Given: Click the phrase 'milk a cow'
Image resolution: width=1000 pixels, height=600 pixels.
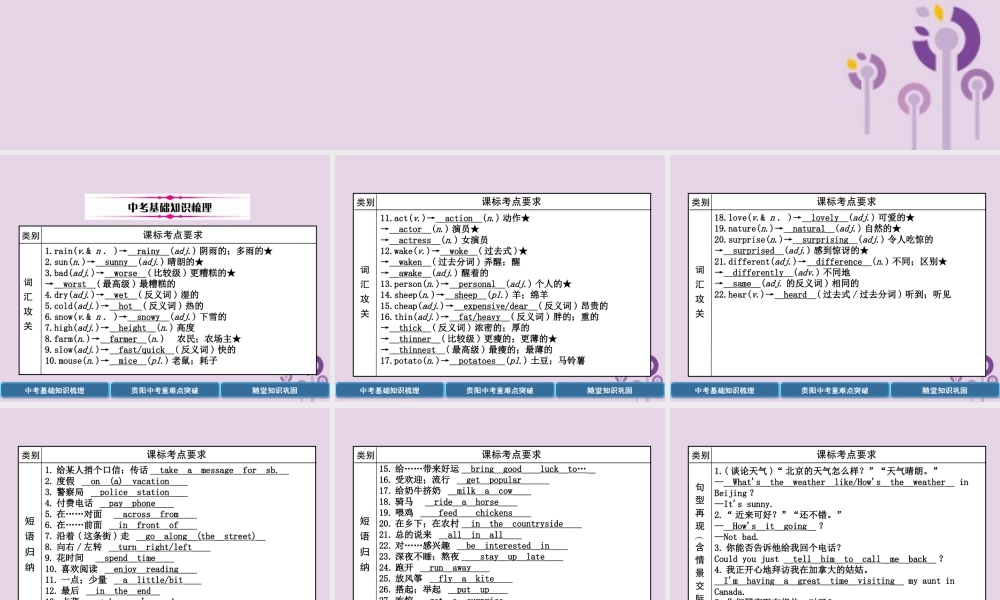Looking at the screenshot, I should (485, 491).
